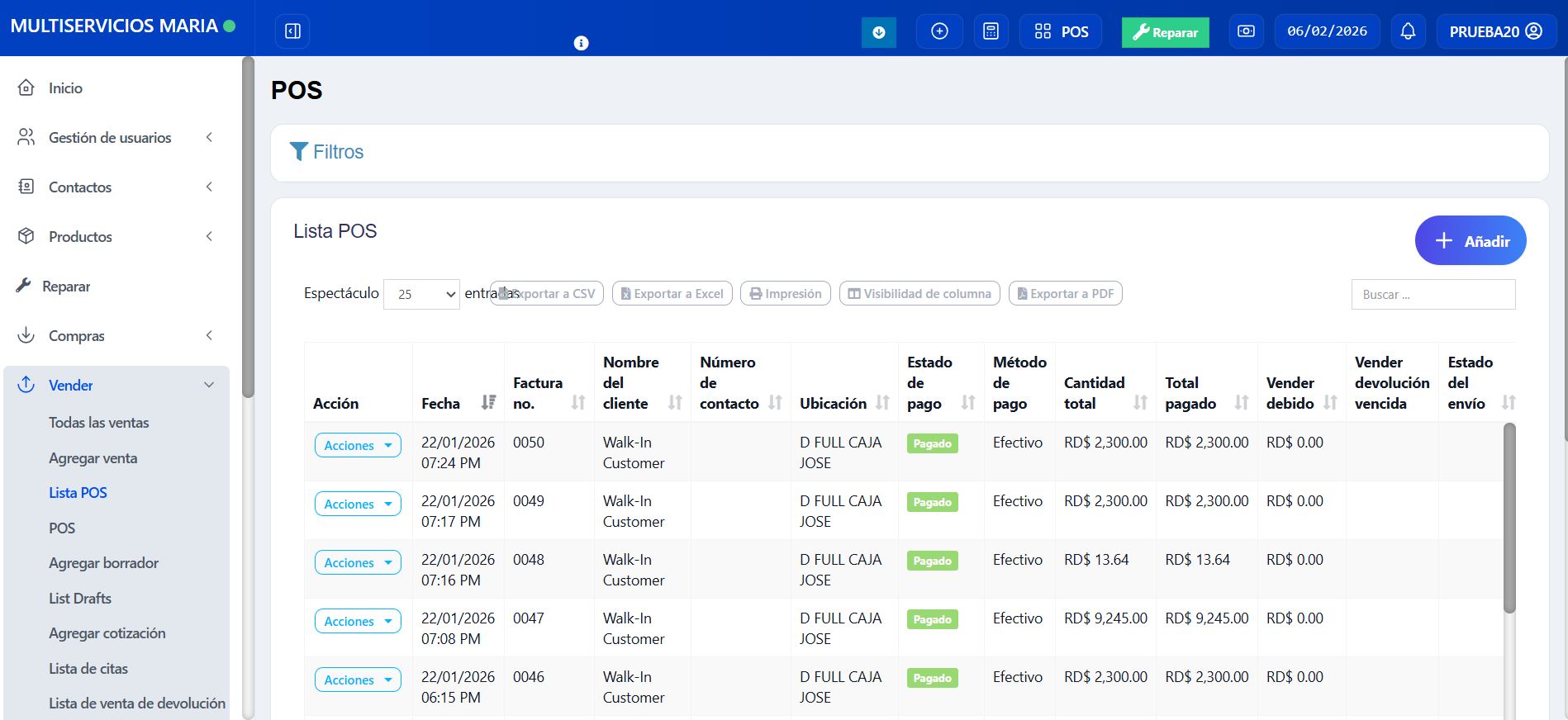This screenshot has width=1568, height=720.
Task: Click the Añadir button
Action: (1471, 240)
